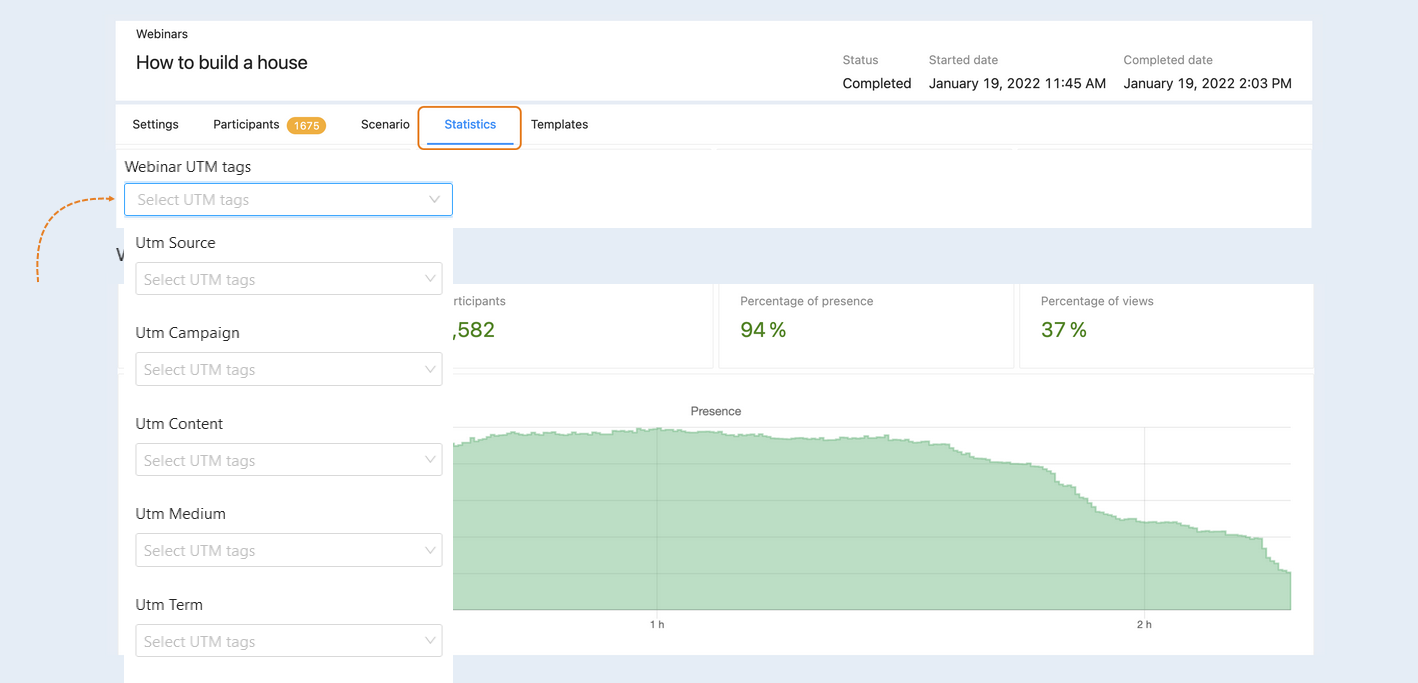
Task: Click the Utm Content dropdown arrow
Action: pos(430,460)
